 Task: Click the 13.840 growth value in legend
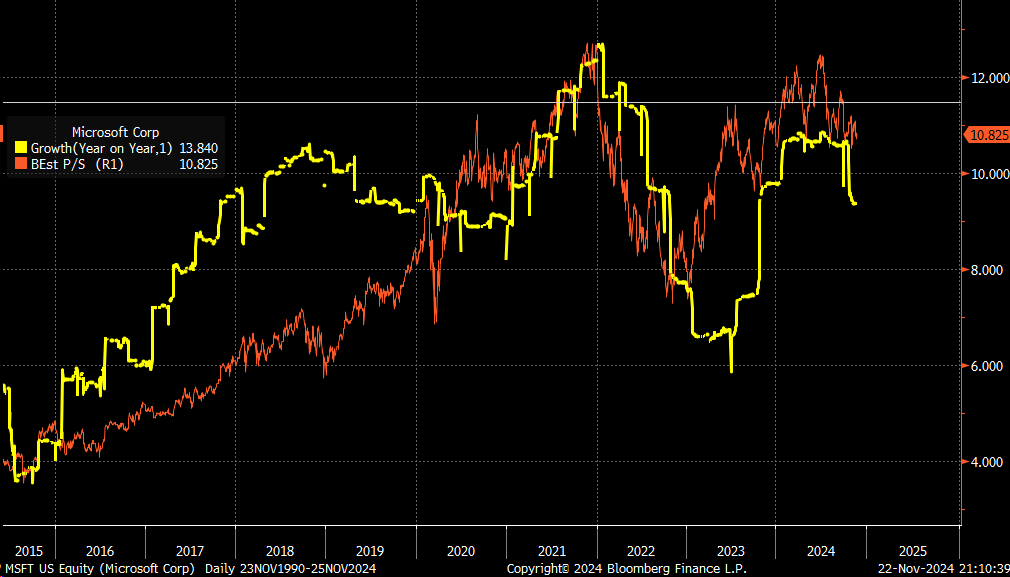[x=200, y=149]
